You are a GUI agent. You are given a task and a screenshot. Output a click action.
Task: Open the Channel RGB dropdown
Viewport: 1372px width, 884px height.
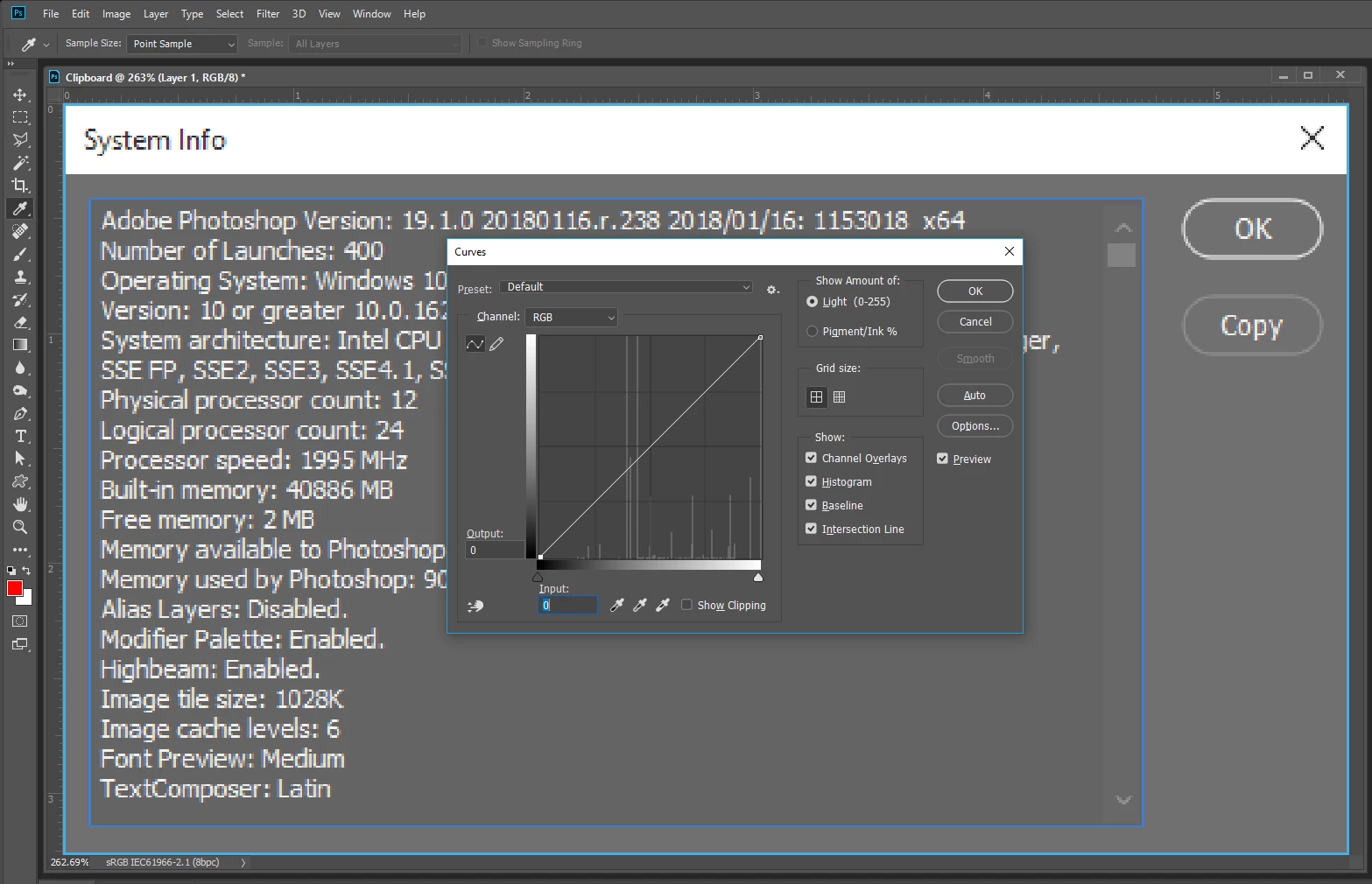coord(572,317)
